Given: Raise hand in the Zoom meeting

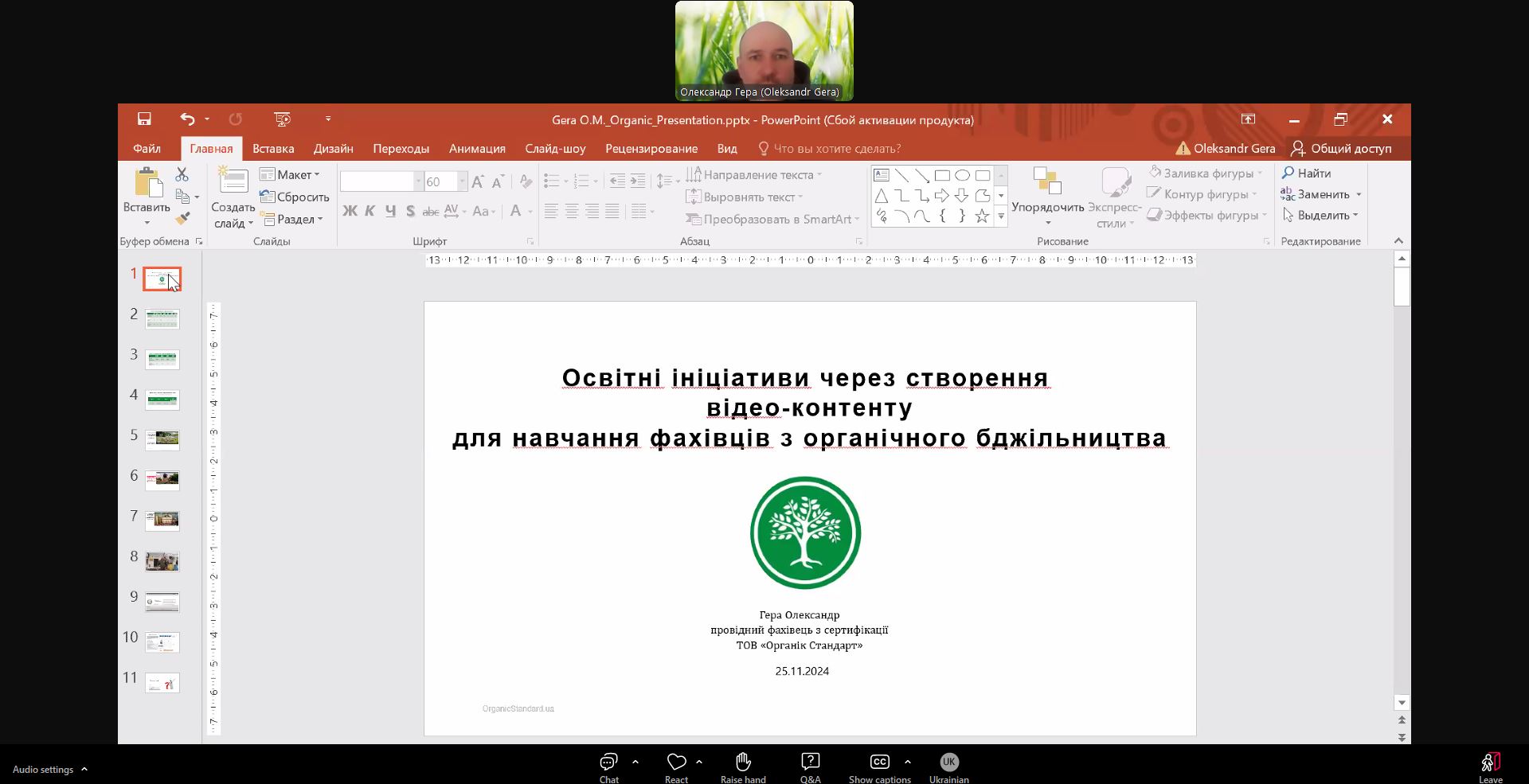Looking at the screenshot, I should 743,768.
